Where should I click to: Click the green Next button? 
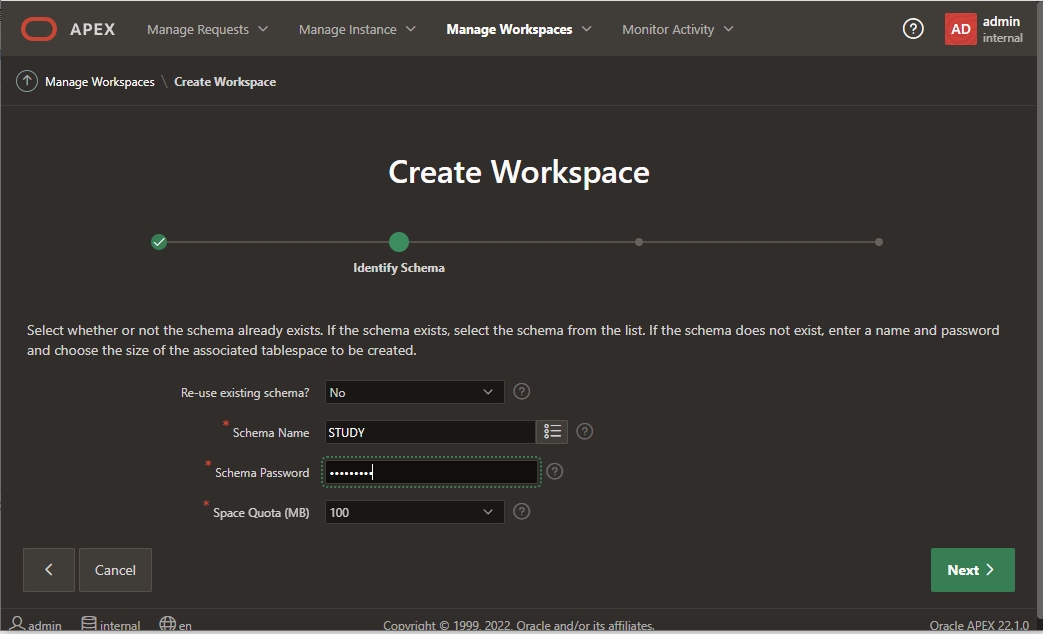click(x=972, y=570)
